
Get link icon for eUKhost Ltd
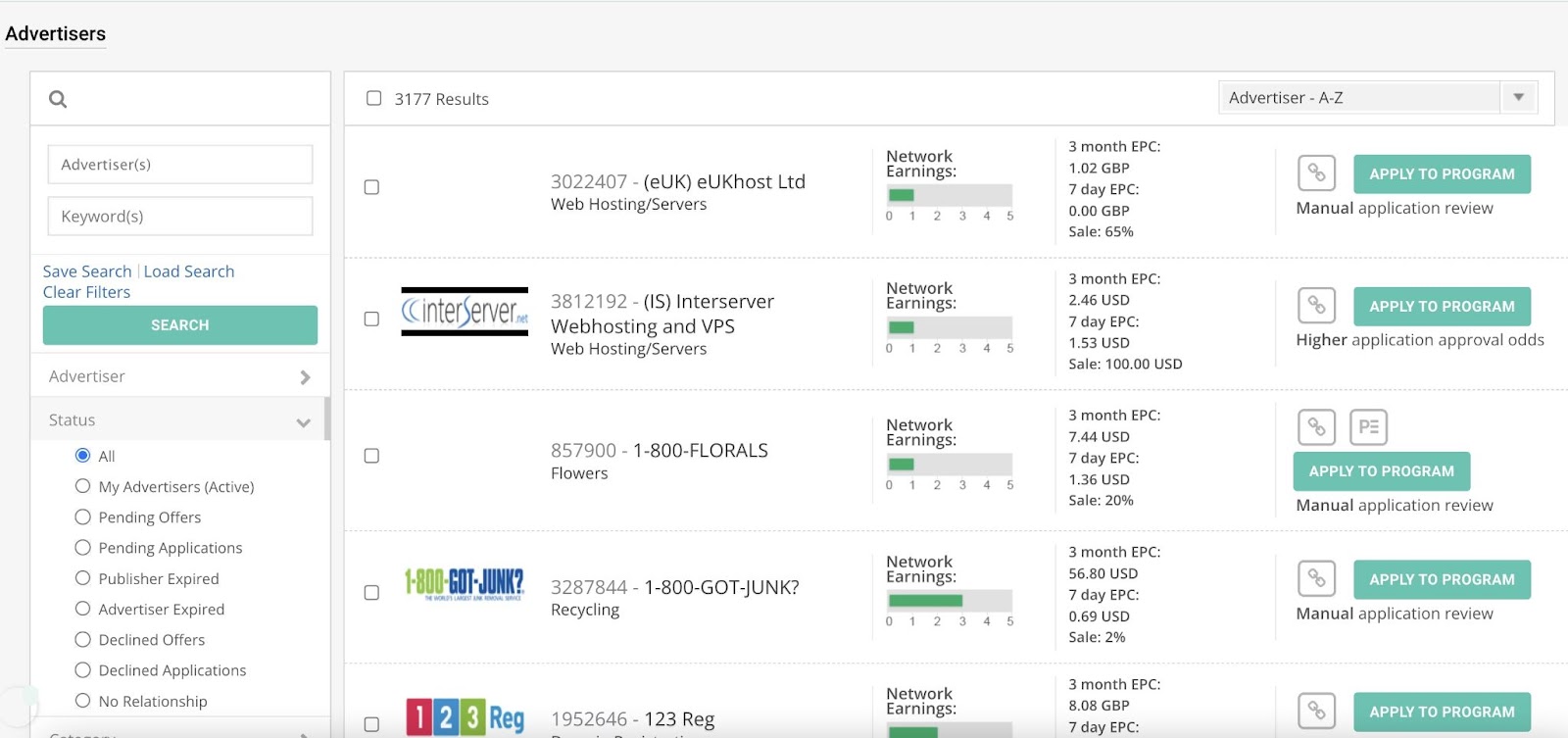[x=1316, y=173]
